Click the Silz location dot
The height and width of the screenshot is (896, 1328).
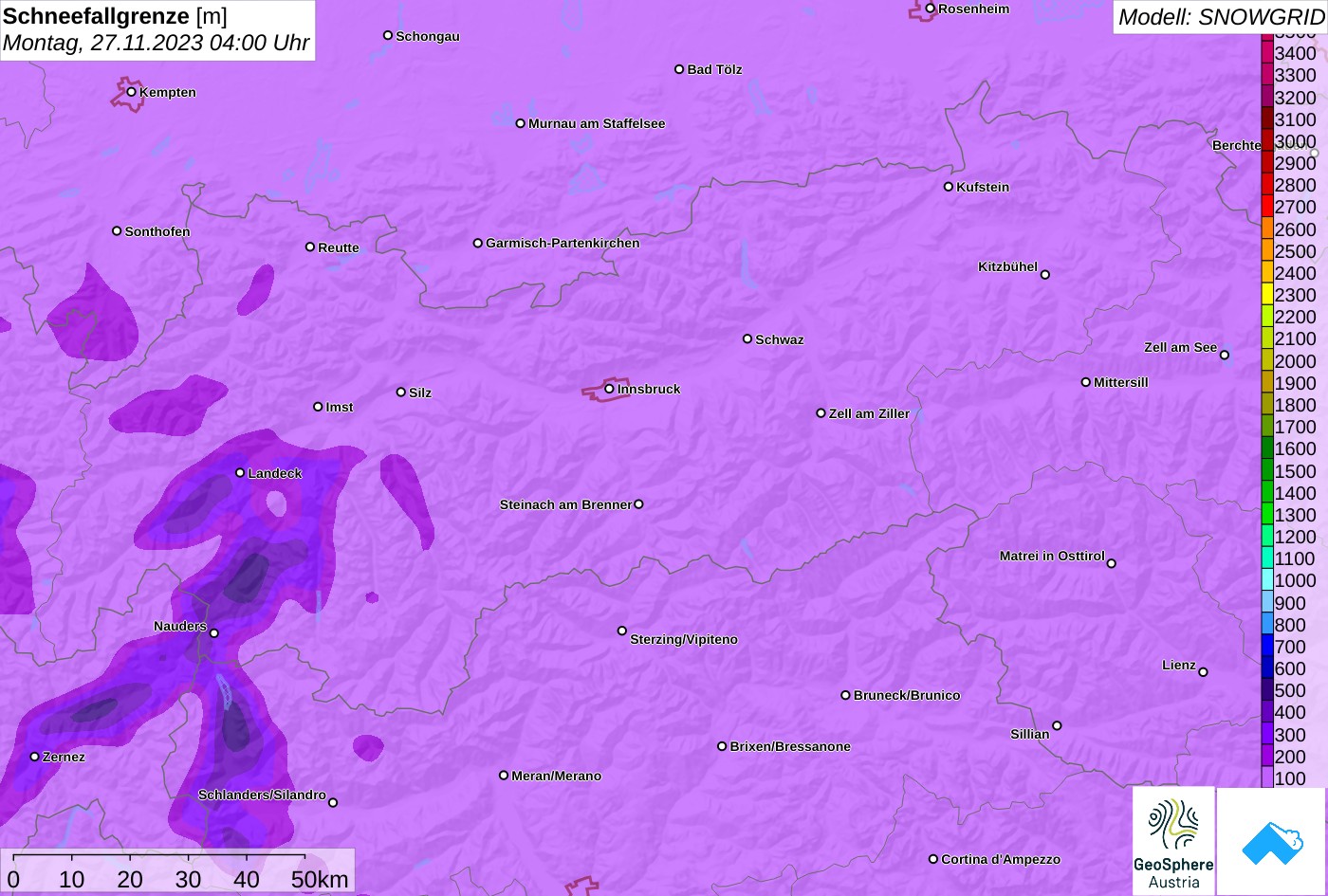click(x=401, y=392)
